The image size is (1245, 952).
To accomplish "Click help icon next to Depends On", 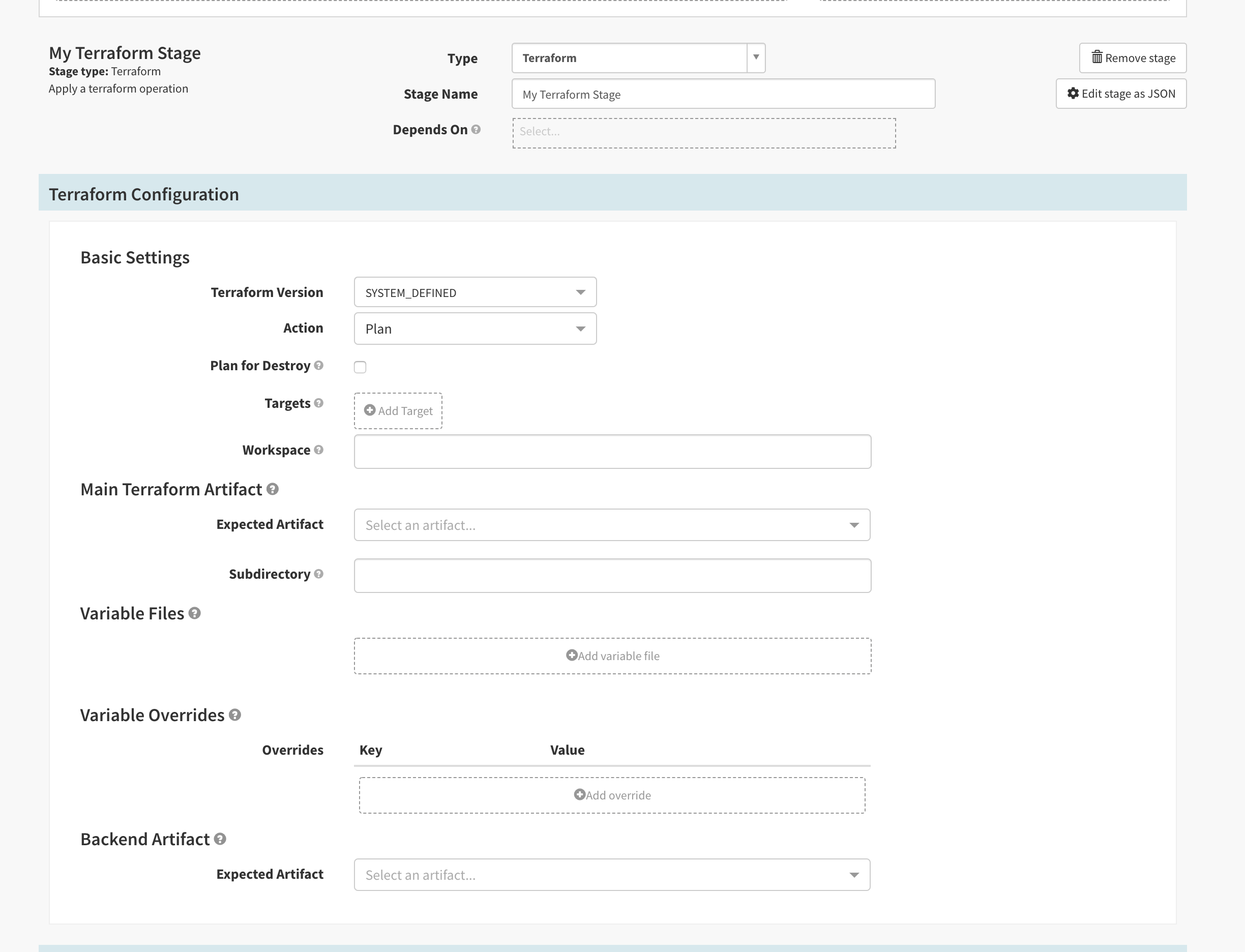I will click(476, 129).
